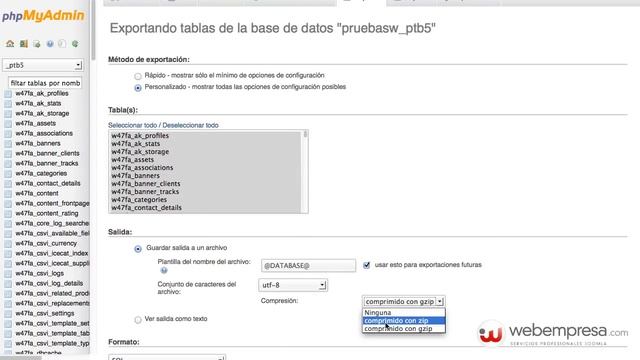Open w47fa_csvi_logs table in sidebar
This screenshot has width=640, height=360.
coord(40,273)
